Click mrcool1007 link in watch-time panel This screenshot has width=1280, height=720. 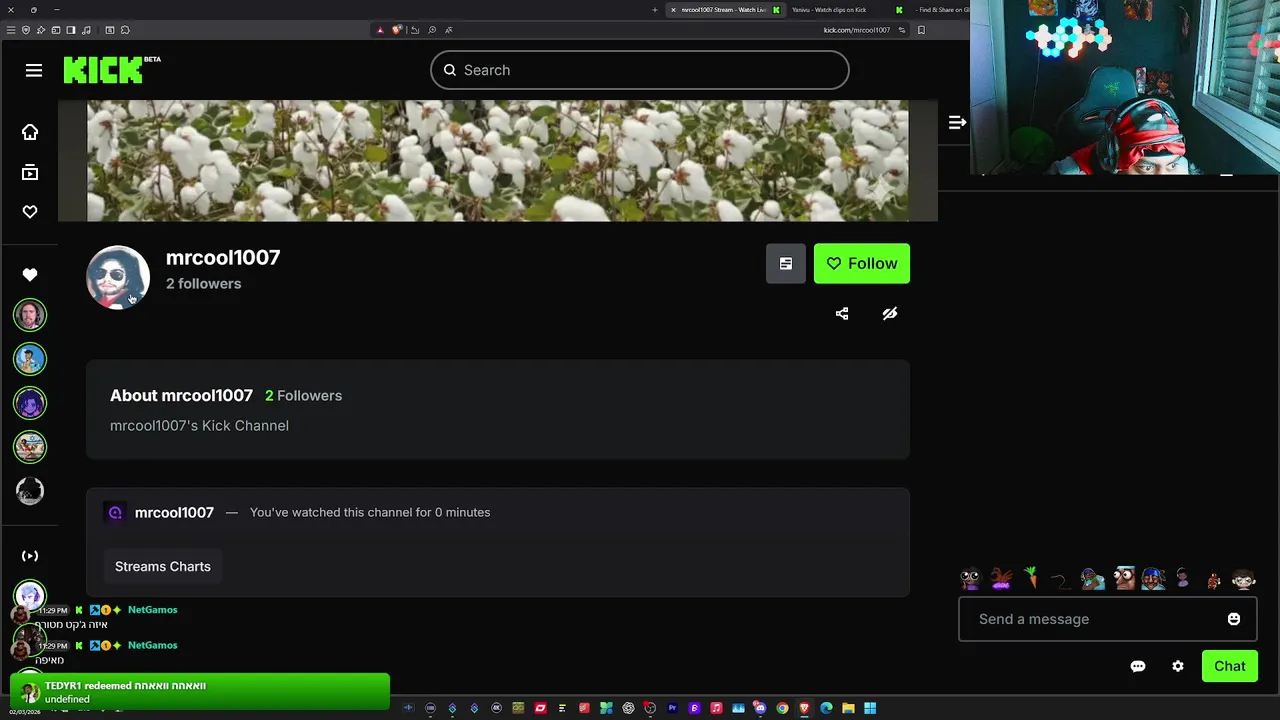tap(174, 512)
